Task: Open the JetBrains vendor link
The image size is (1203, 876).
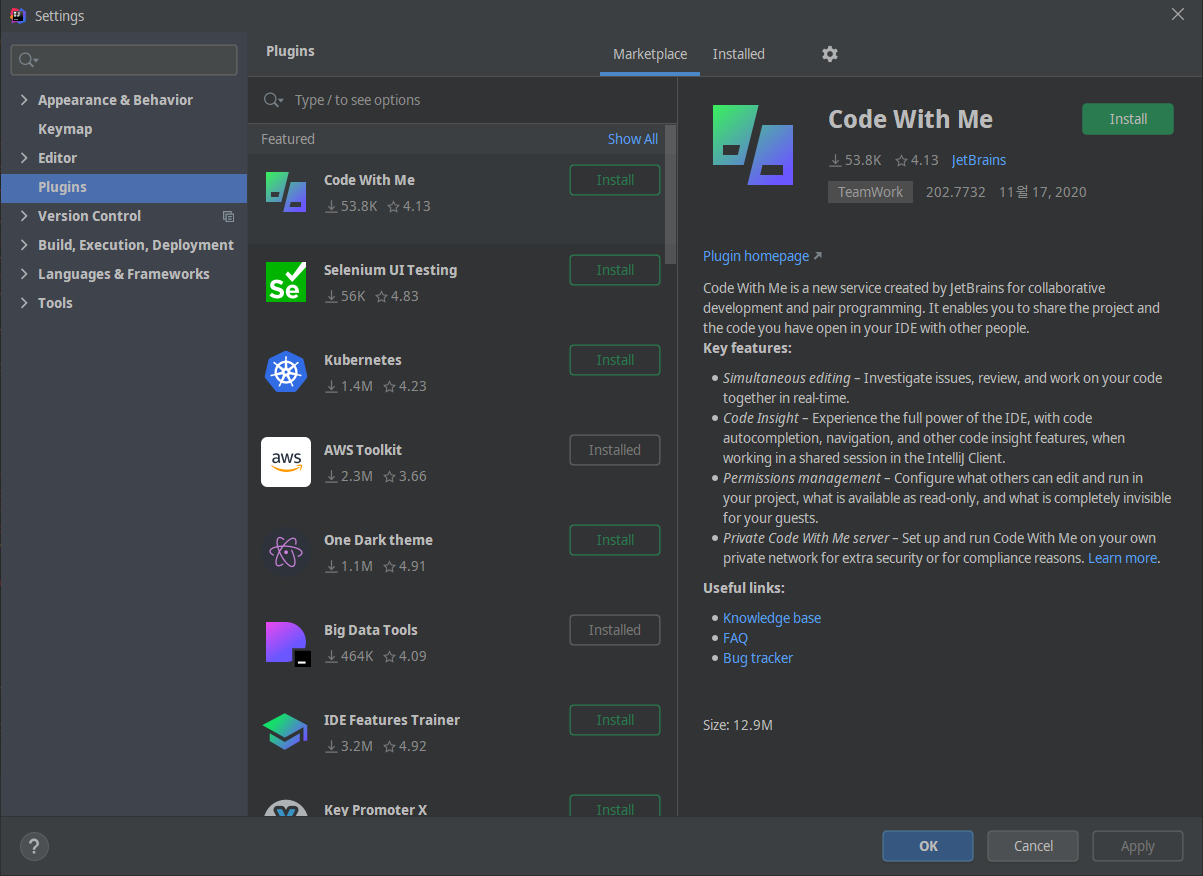Action: 979,160
